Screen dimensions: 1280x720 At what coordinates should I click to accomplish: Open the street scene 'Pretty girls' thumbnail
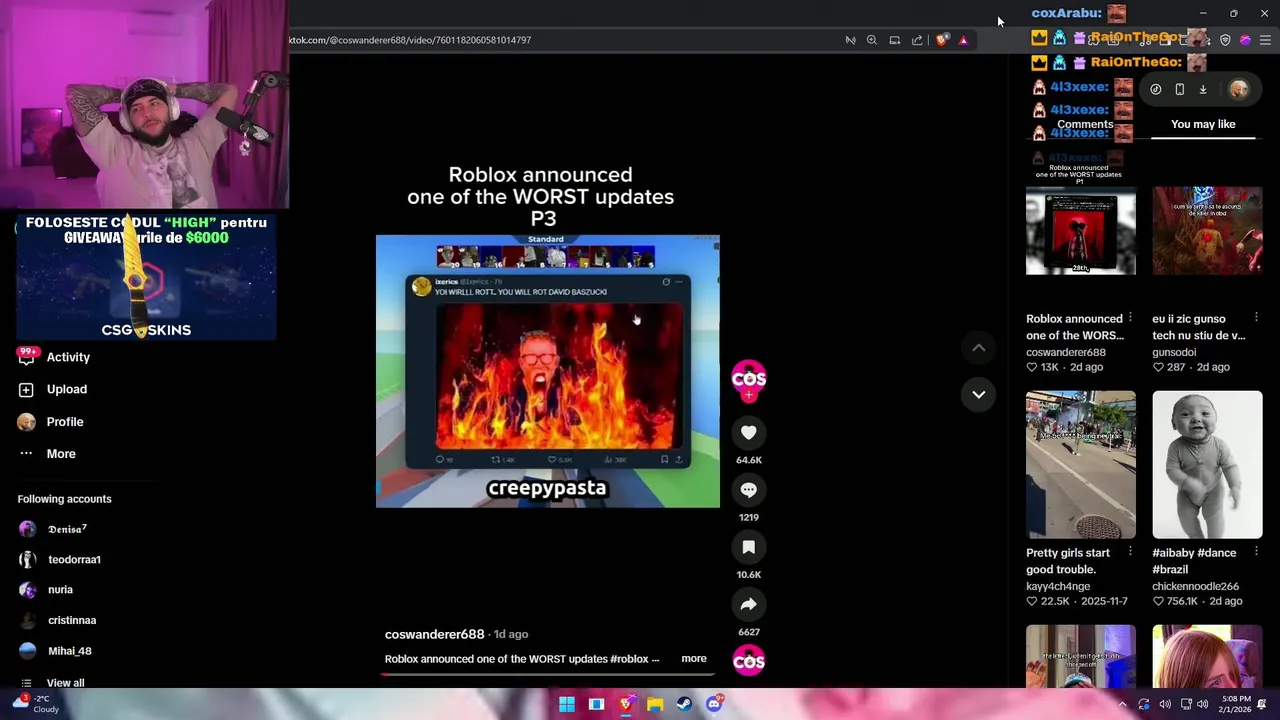point(1080,465)
